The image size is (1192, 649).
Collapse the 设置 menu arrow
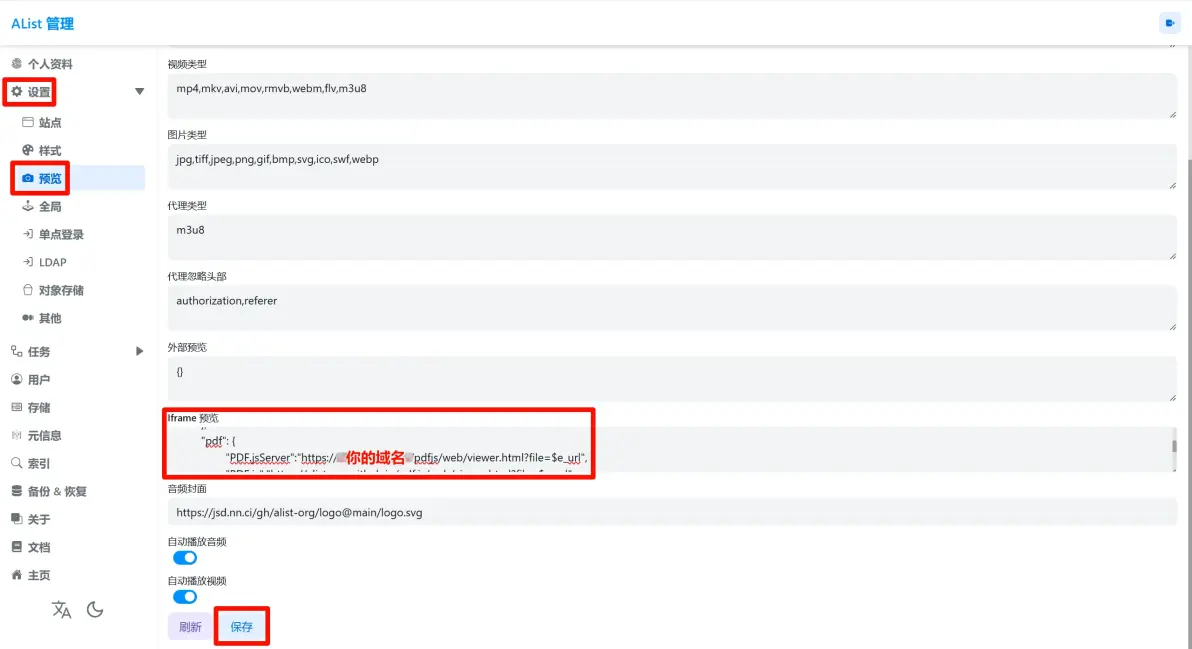click(x=139, y=92)
